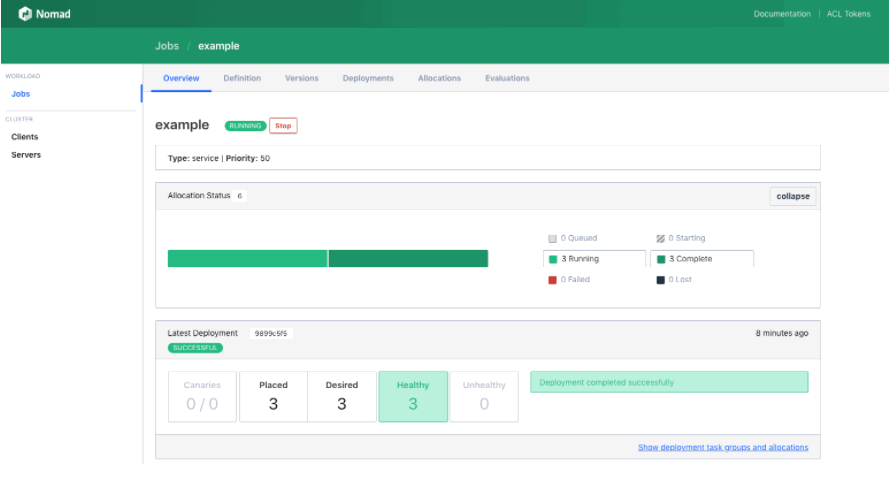The height and width of the screenshot is (491, 891).
Task: Go to the Allocations tab
Action: click(x=439, y=78)
